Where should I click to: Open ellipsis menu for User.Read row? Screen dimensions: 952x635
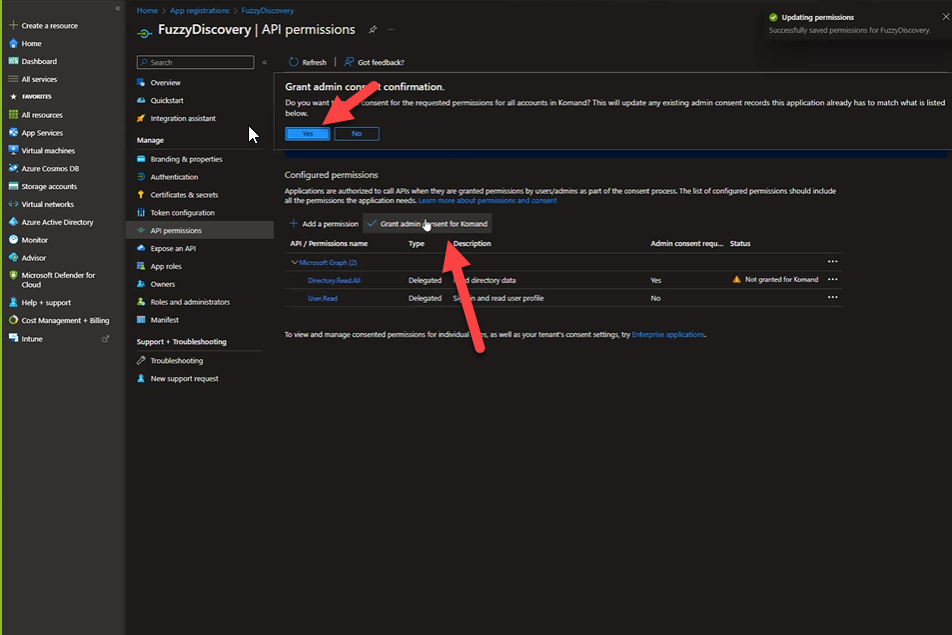[832, 298]
